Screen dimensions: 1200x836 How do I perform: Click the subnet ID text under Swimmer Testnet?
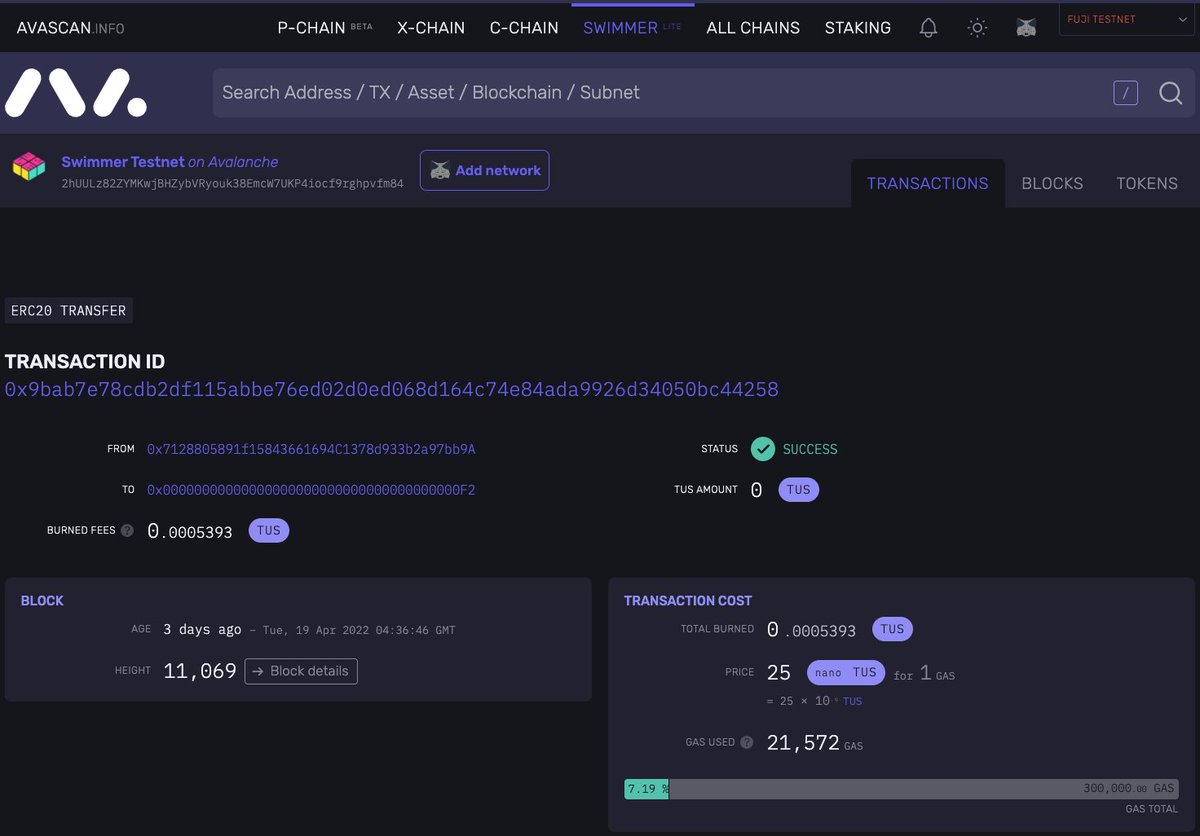click(x=233, y=184)
